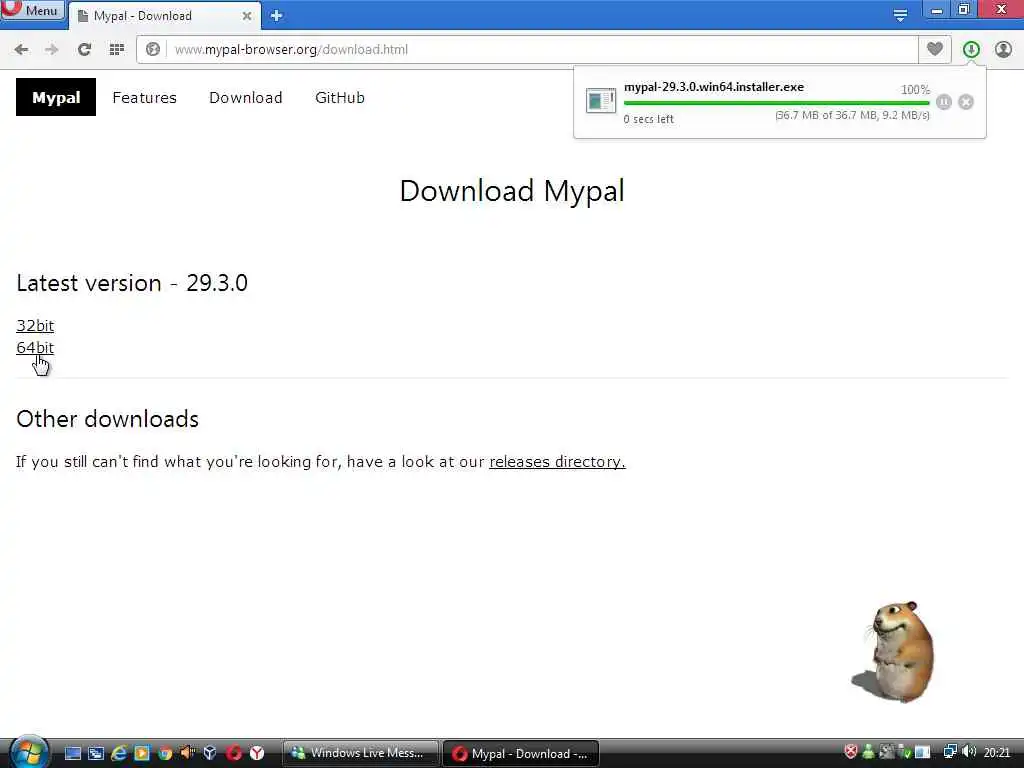Click the installer file icon in downloads popup
The width and height of the screenshot is (1024, 768).
600,101
